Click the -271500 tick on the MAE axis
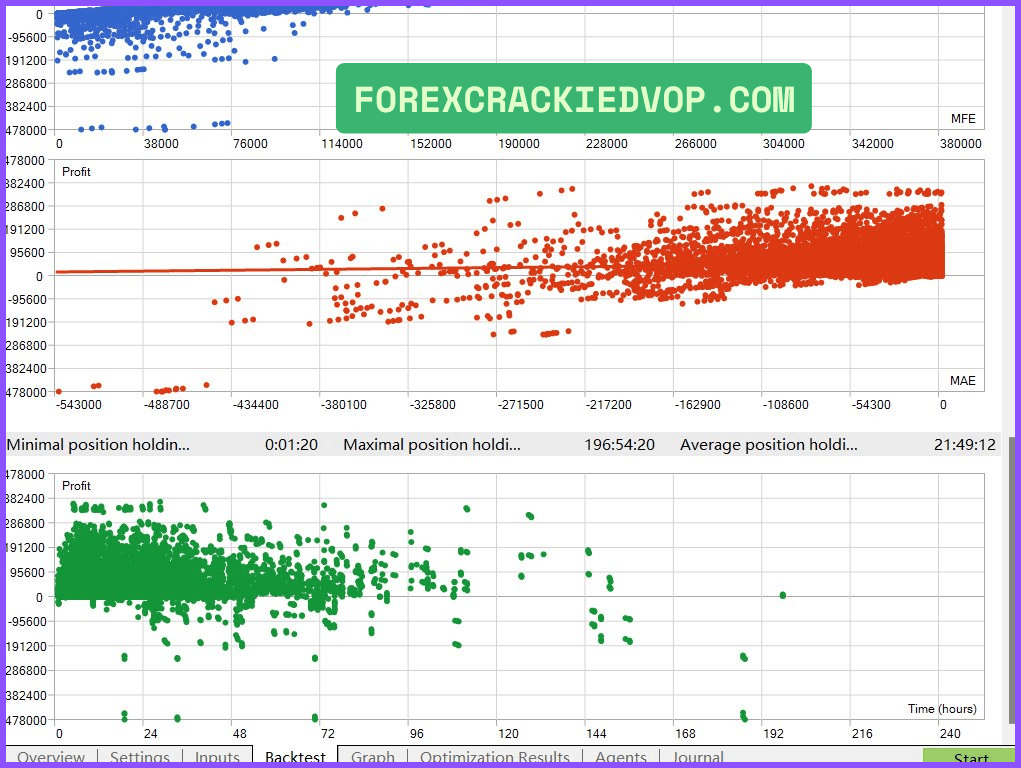Viewport: 1021px width, 768px height. click(x=521, y=405)
